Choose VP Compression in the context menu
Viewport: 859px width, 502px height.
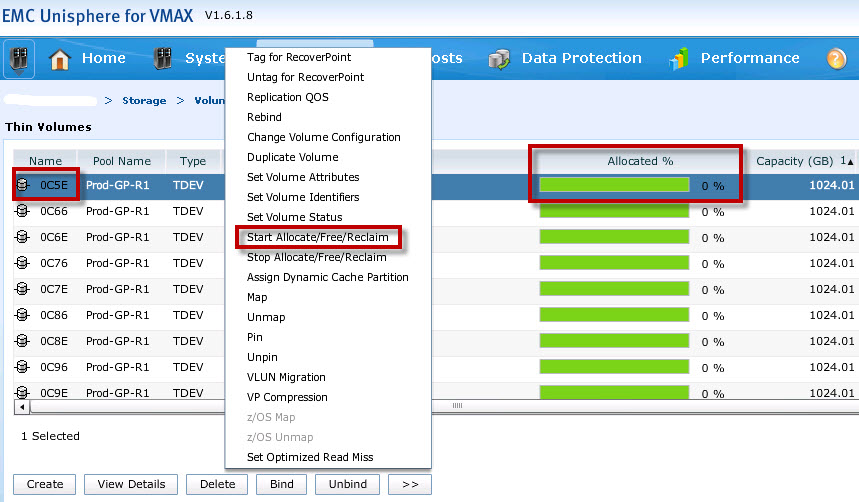(287, 397)
